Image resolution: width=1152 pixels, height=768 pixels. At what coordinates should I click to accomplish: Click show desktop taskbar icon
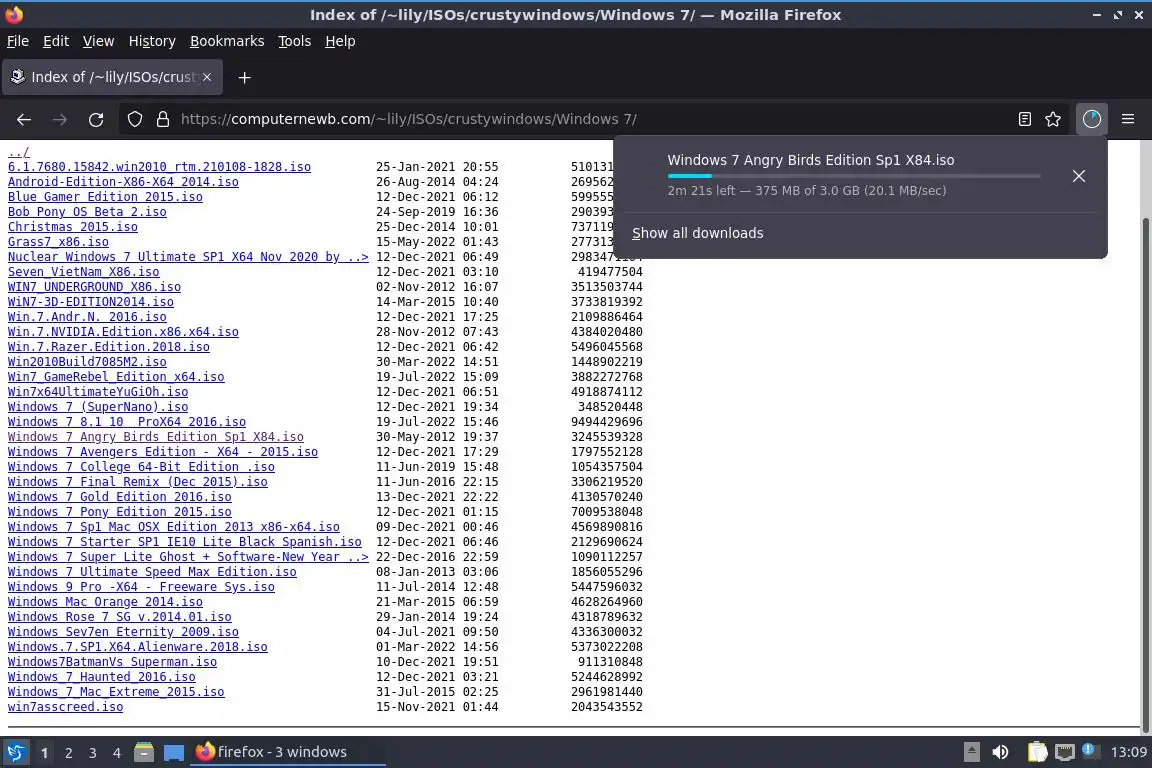[173, 752]
